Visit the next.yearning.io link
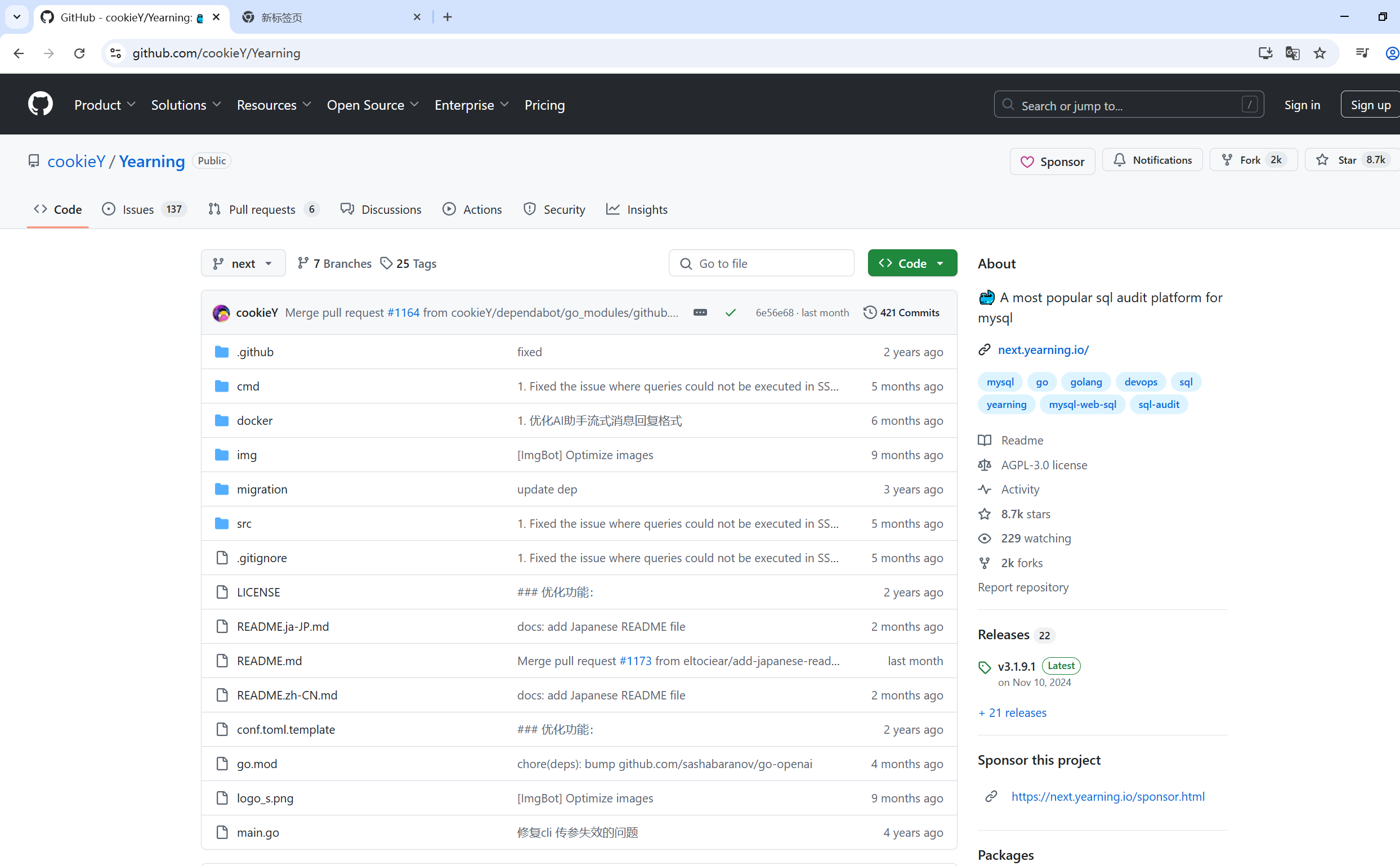 pyautogui.click(x=1043, y=349)
